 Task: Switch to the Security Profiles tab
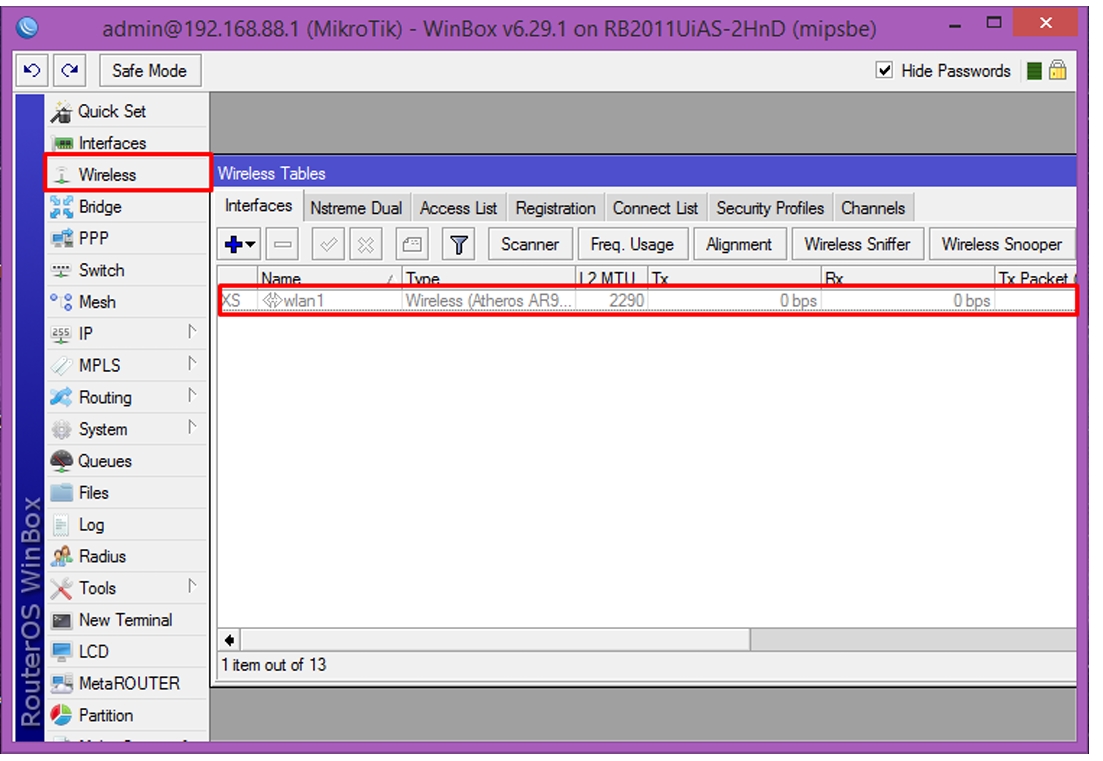(770, 208)
